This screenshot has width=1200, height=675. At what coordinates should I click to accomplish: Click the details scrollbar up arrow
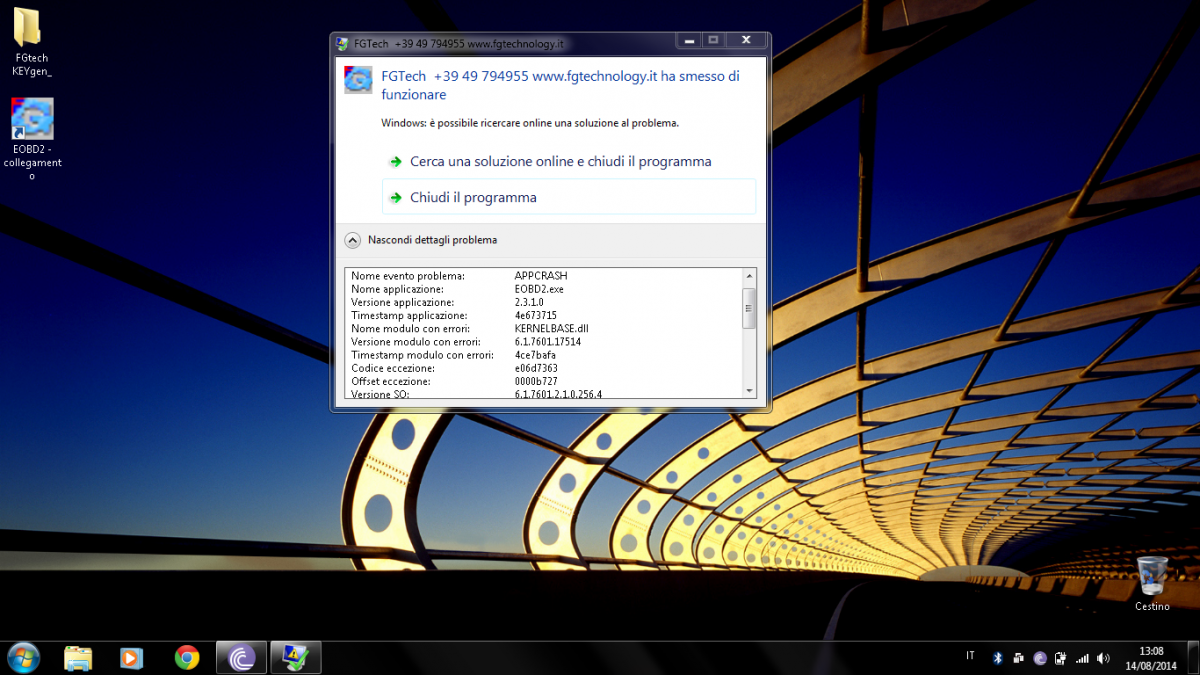tap(749, 275)
